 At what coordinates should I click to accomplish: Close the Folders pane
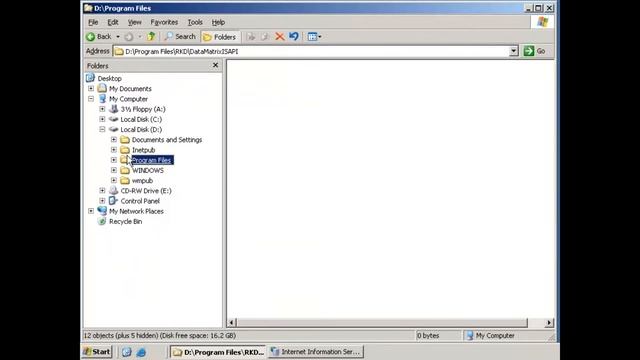tap(216, 65)
